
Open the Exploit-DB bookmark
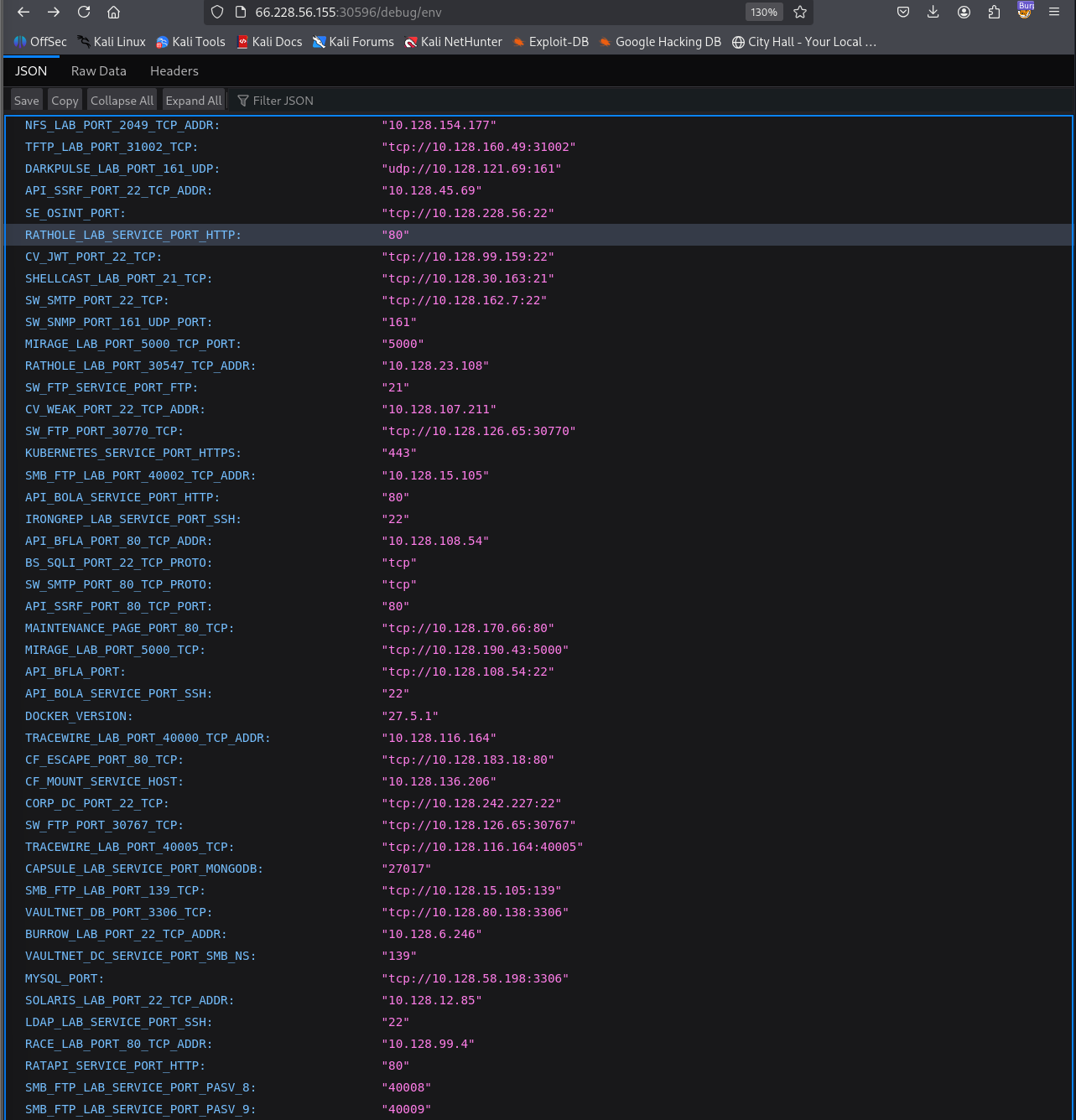[551, 42]
